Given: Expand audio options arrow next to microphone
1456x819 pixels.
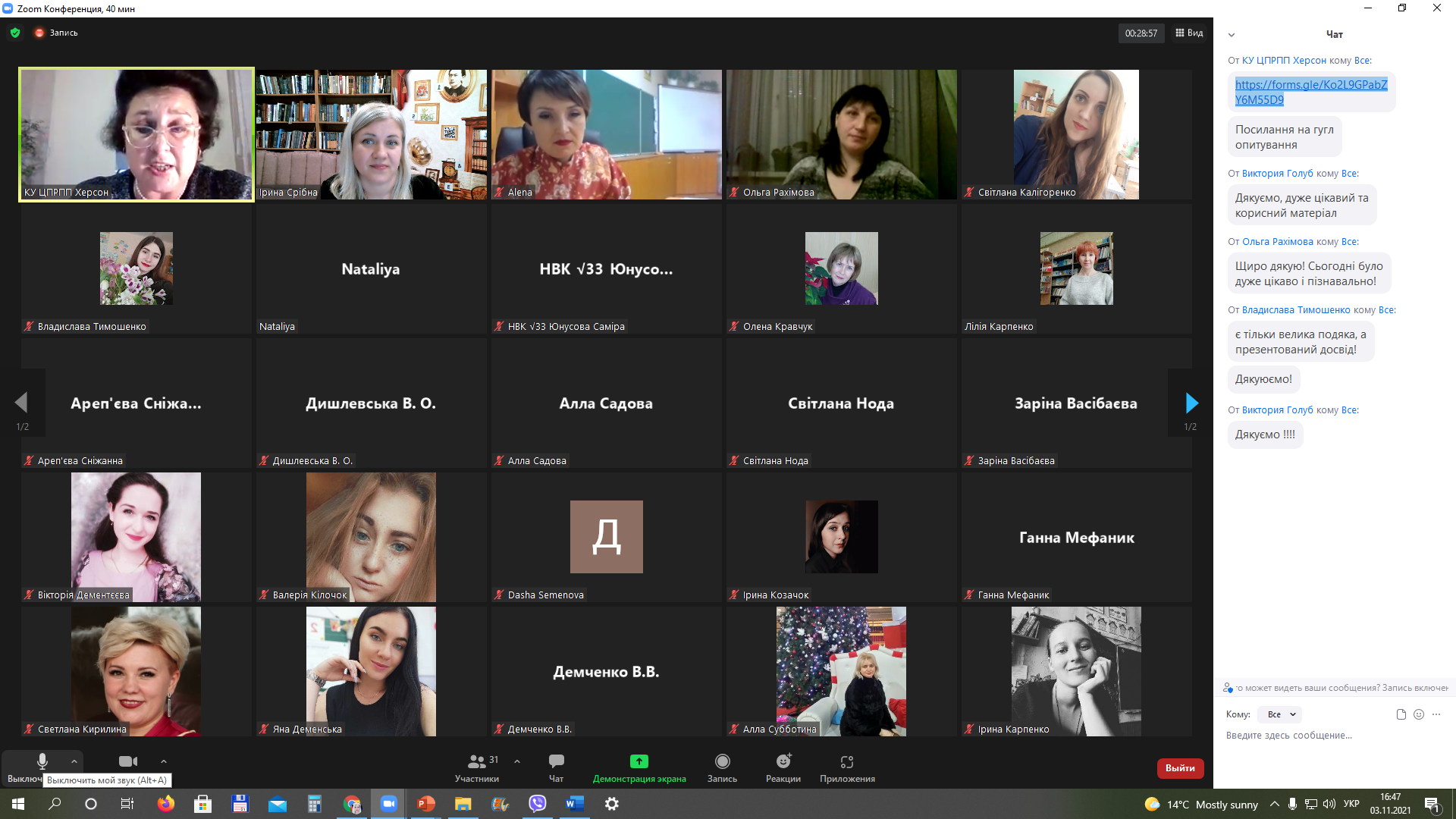Looking at the screenshot, I should (74, 761).
